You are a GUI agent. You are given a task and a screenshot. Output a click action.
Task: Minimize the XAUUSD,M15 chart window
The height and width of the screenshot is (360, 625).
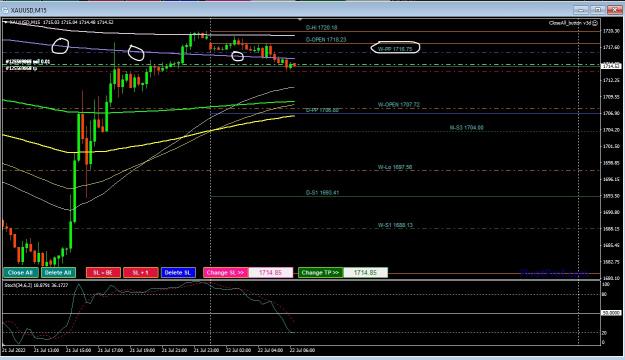coord(580,10)
